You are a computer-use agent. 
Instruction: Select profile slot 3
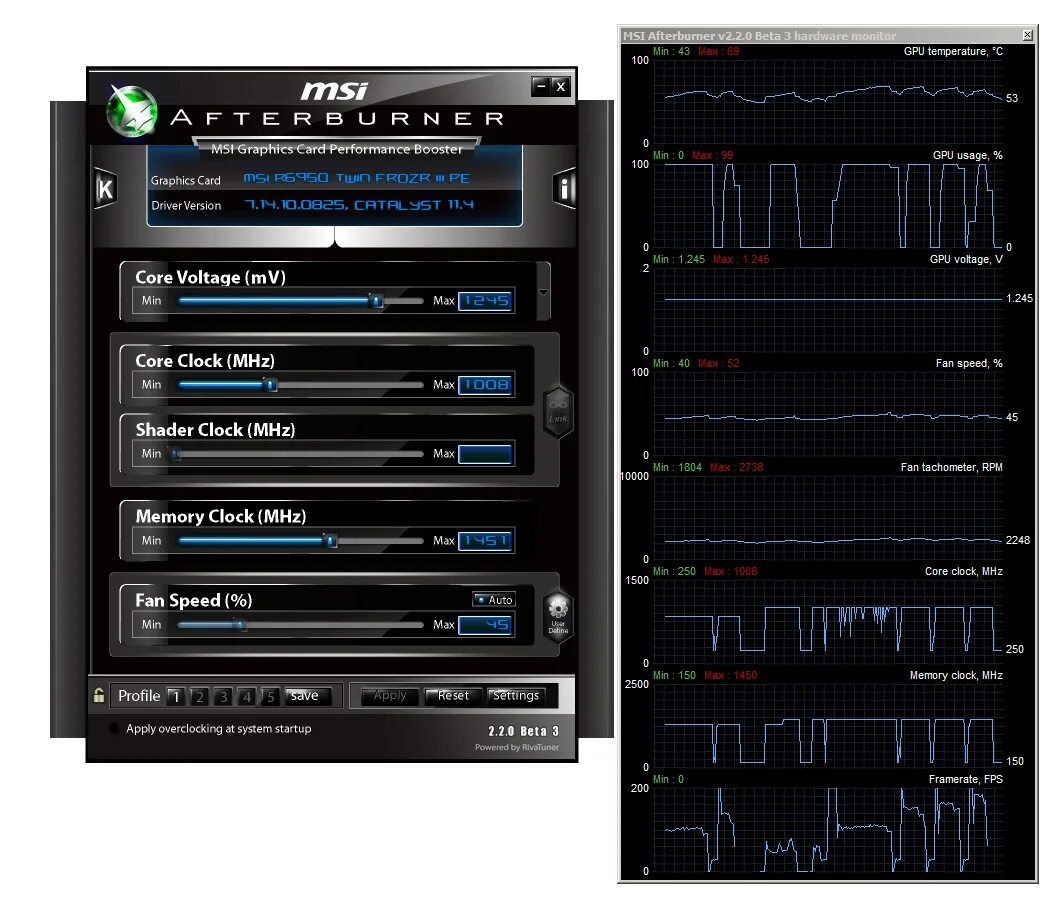[x=223, y=696]
